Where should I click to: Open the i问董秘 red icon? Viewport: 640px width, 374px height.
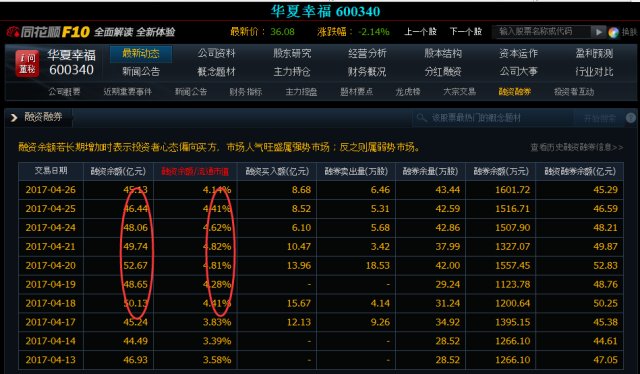(27, 63)
